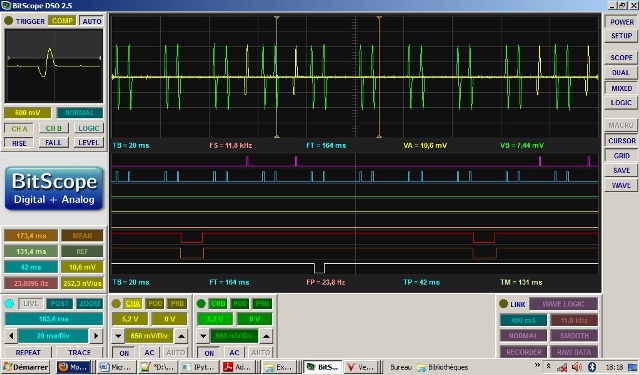This screenshot has height=375, width=640.
Task: Click the green channel B LED indicator
Action: (x=201, y=304)
